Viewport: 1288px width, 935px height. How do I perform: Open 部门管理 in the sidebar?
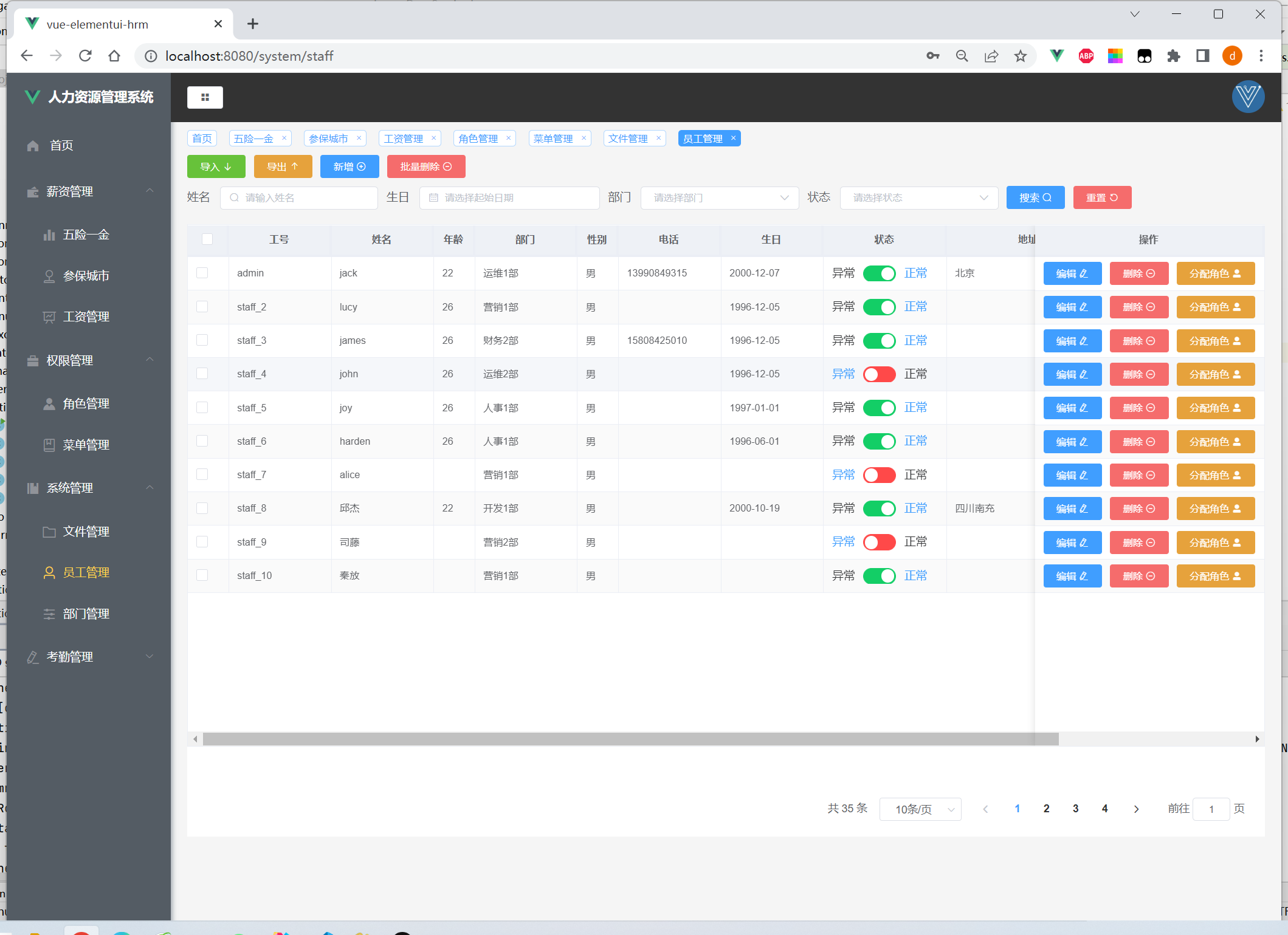pos(86,614)
